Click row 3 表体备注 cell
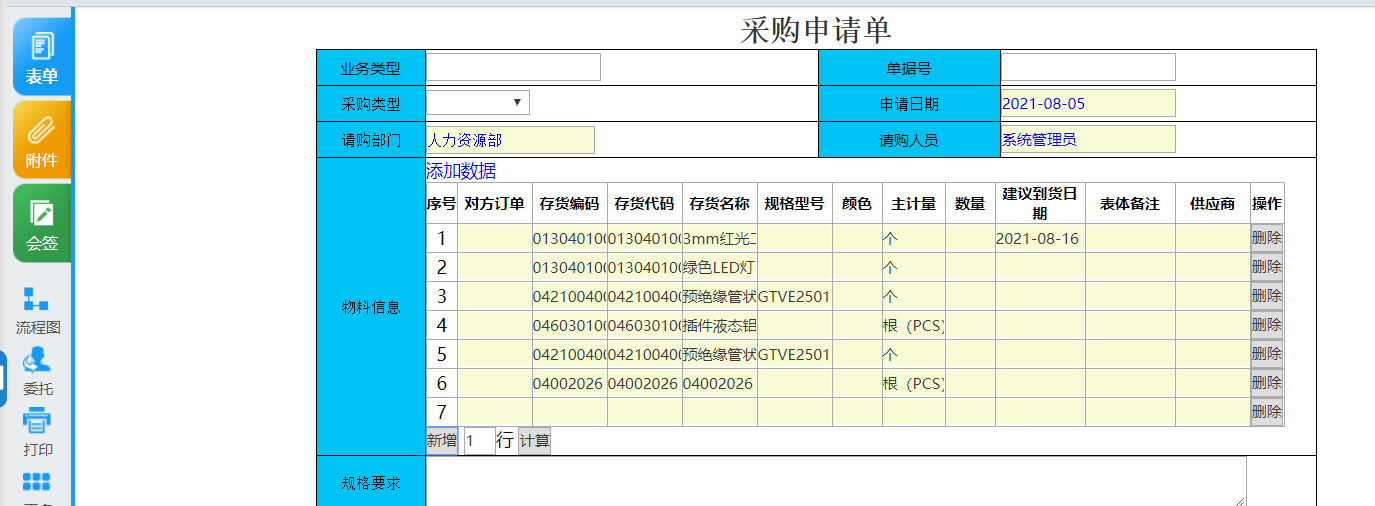This screenshot has height=506, width=1375. pyautogui.click(x=1130, y=296)
